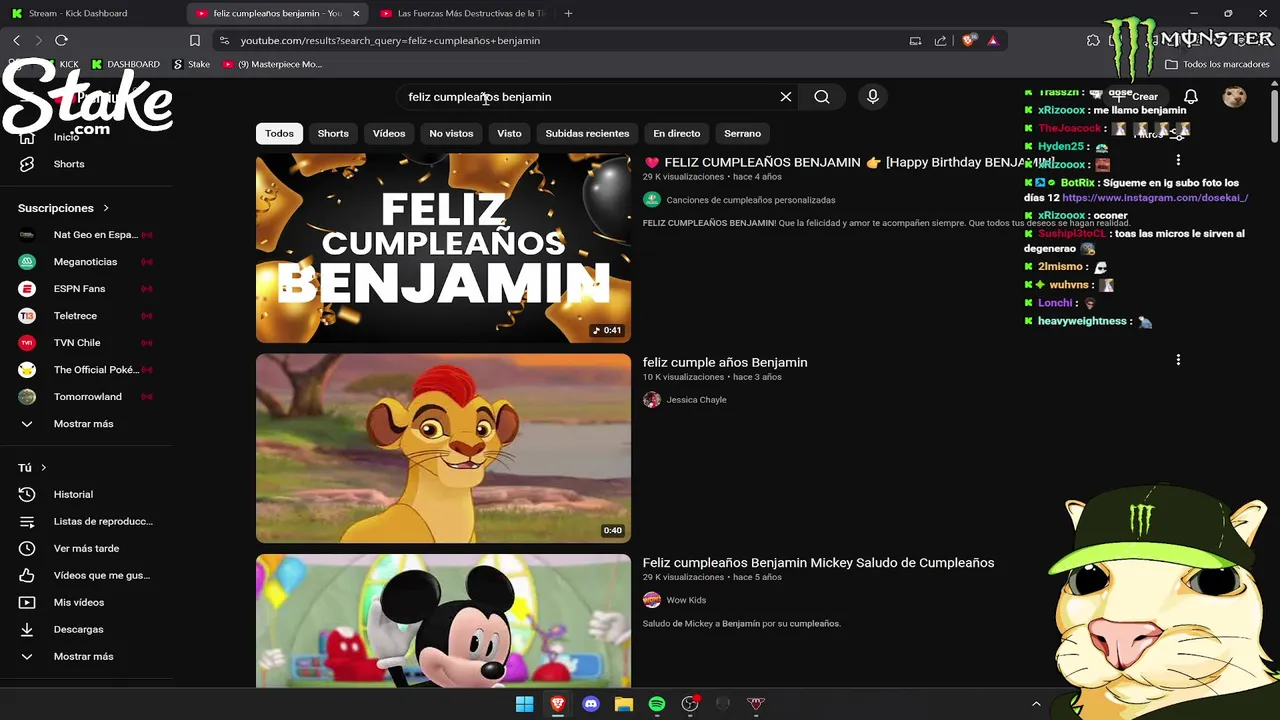This screenshot has height=720, width=1280.
Task: Click the Brave Rewards triangle icon
Action: tap(993, 40)
